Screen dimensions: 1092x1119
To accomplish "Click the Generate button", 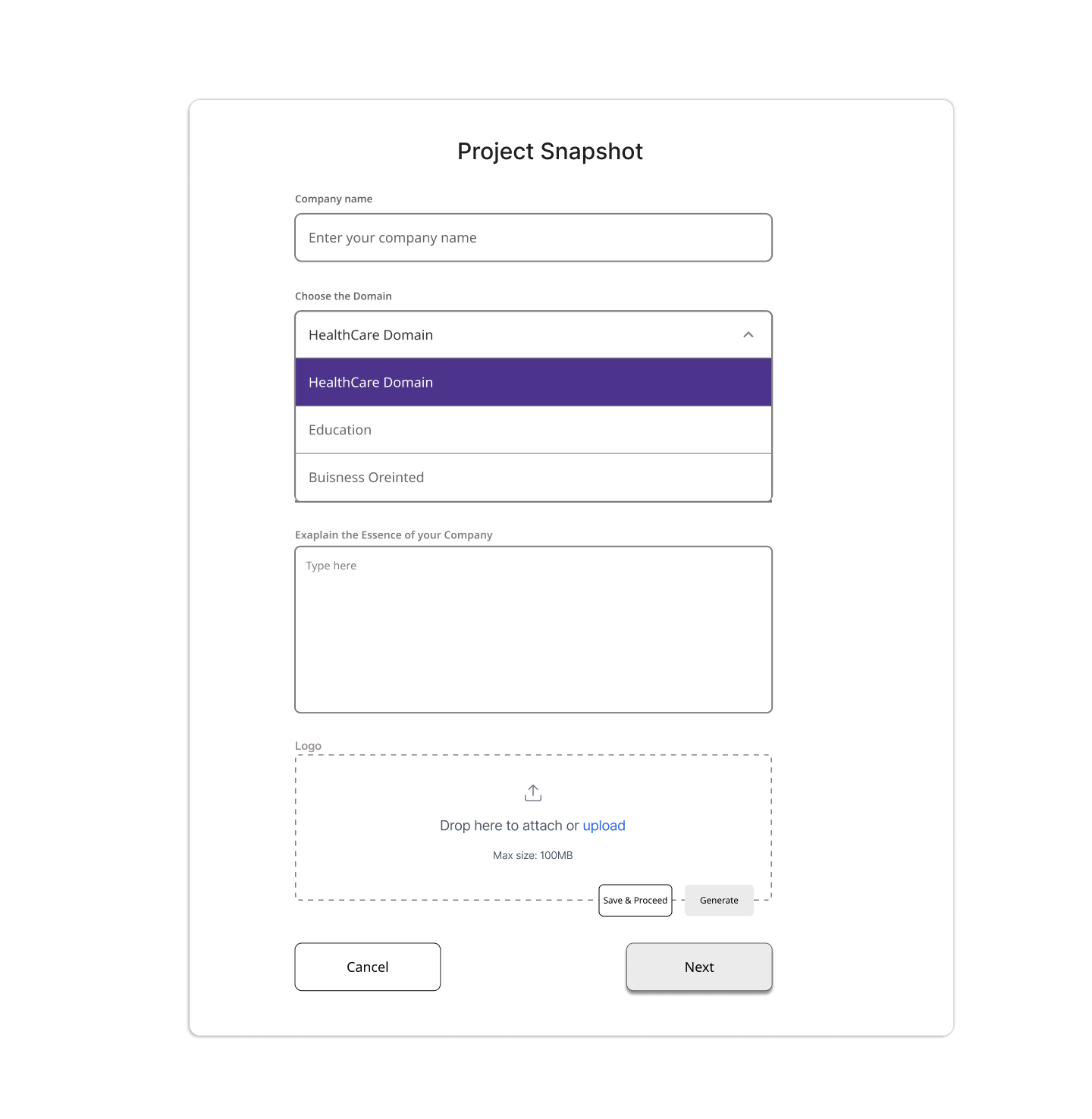I will (719, 901).
